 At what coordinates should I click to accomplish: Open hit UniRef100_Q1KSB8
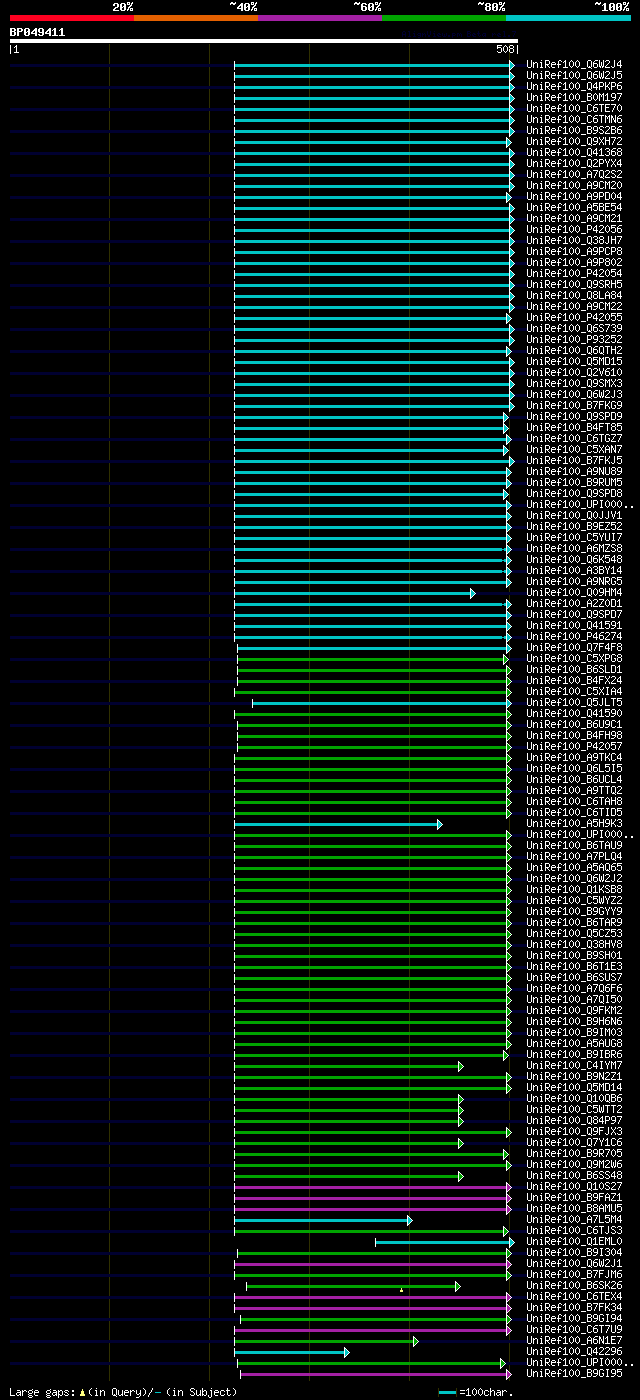pos(574,890)
